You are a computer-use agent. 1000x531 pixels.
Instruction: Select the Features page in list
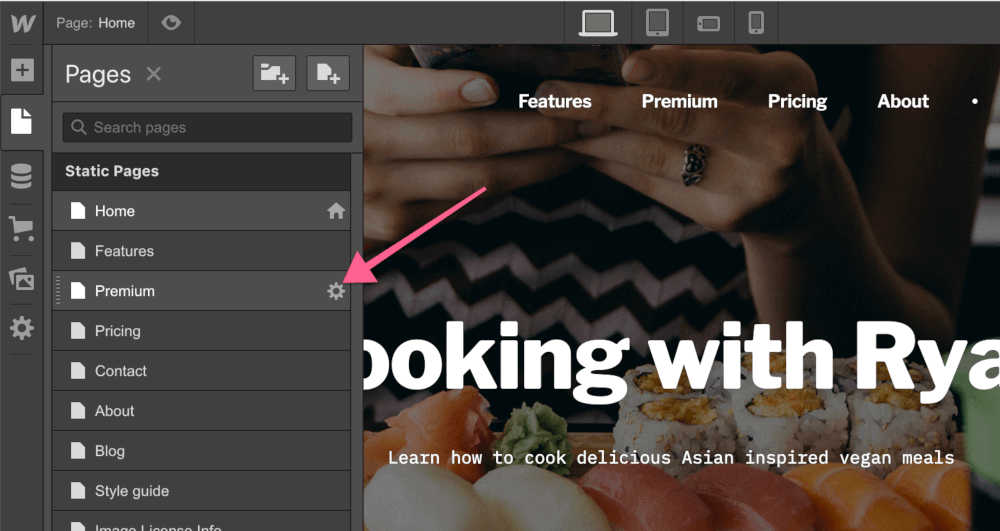click(x=124, y=251)
